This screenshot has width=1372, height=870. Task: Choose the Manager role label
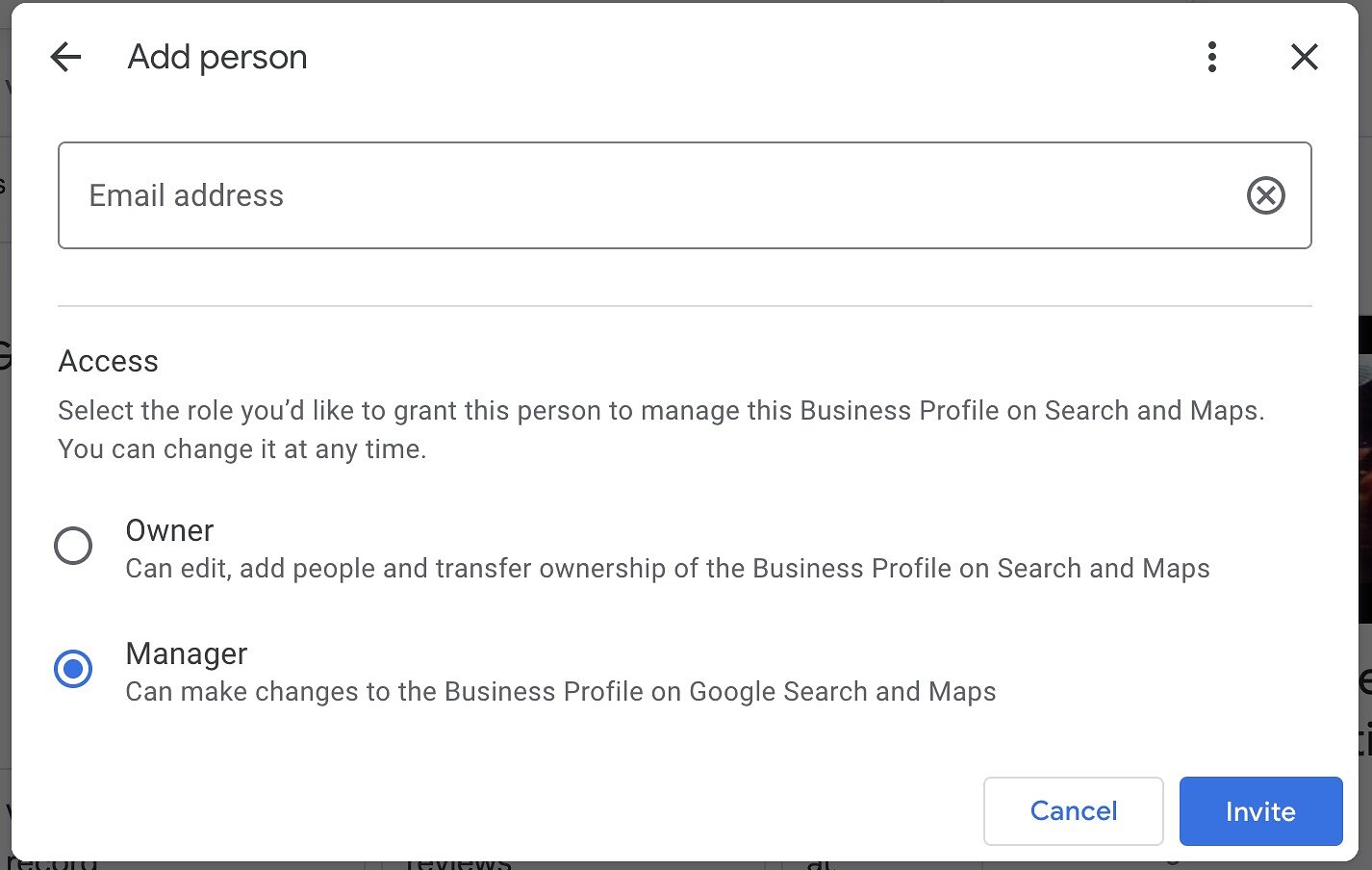187,653
